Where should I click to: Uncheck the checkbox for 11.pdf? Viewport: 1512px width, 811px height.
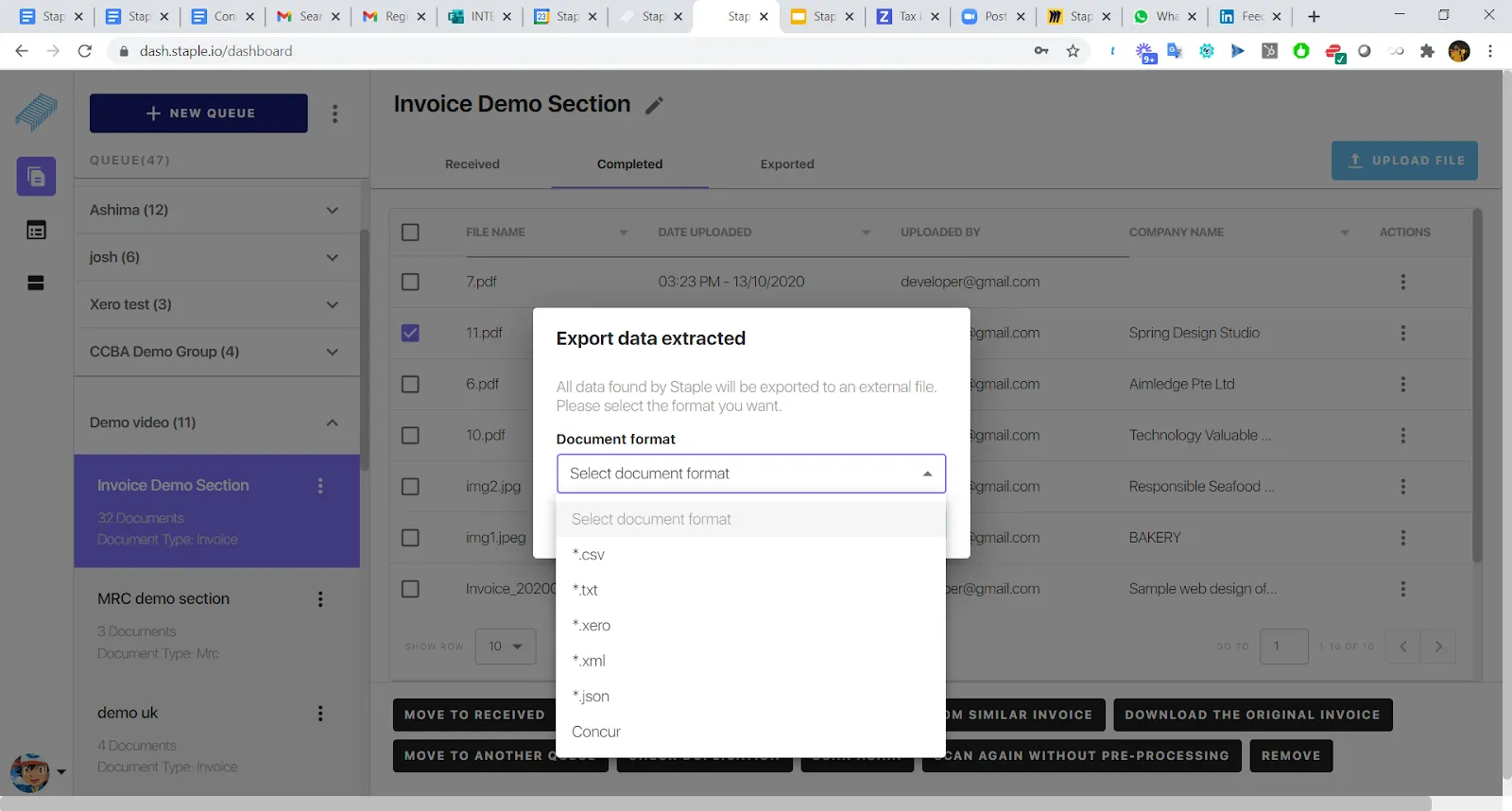[410, 333]
